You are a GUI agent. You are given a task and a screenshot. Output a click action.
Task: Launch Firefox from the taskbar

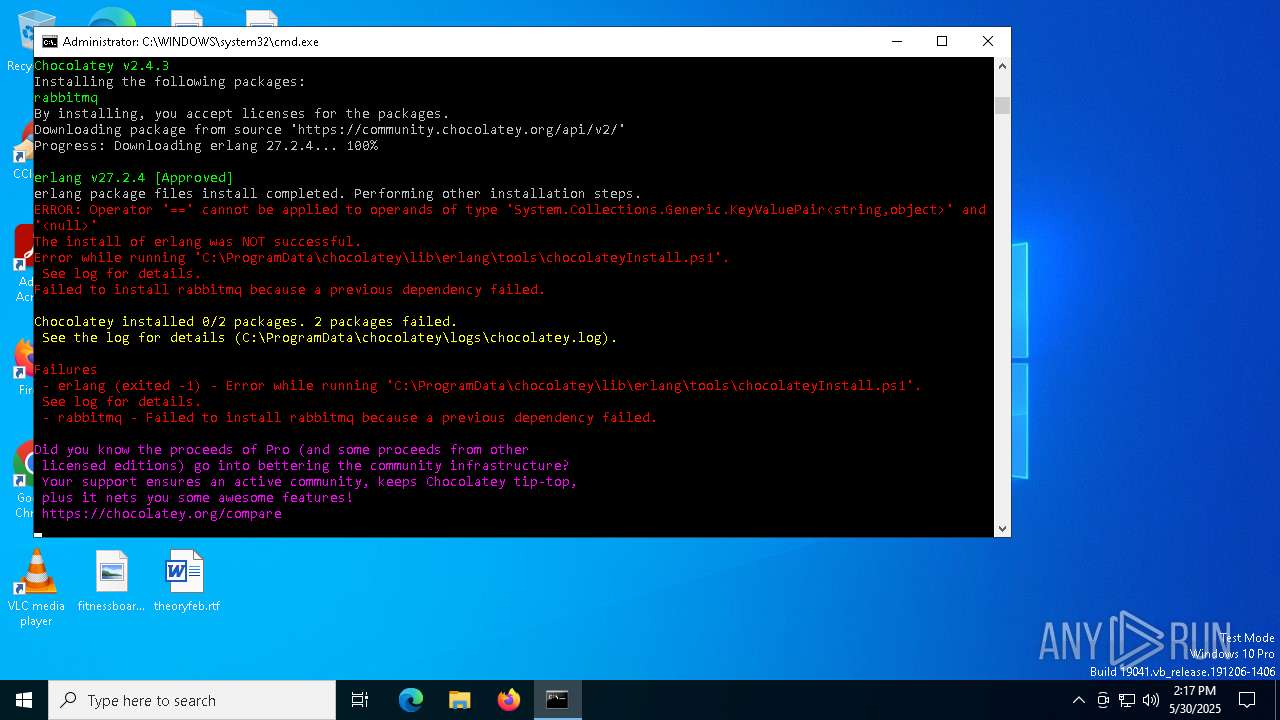click(x=508, y=700)
